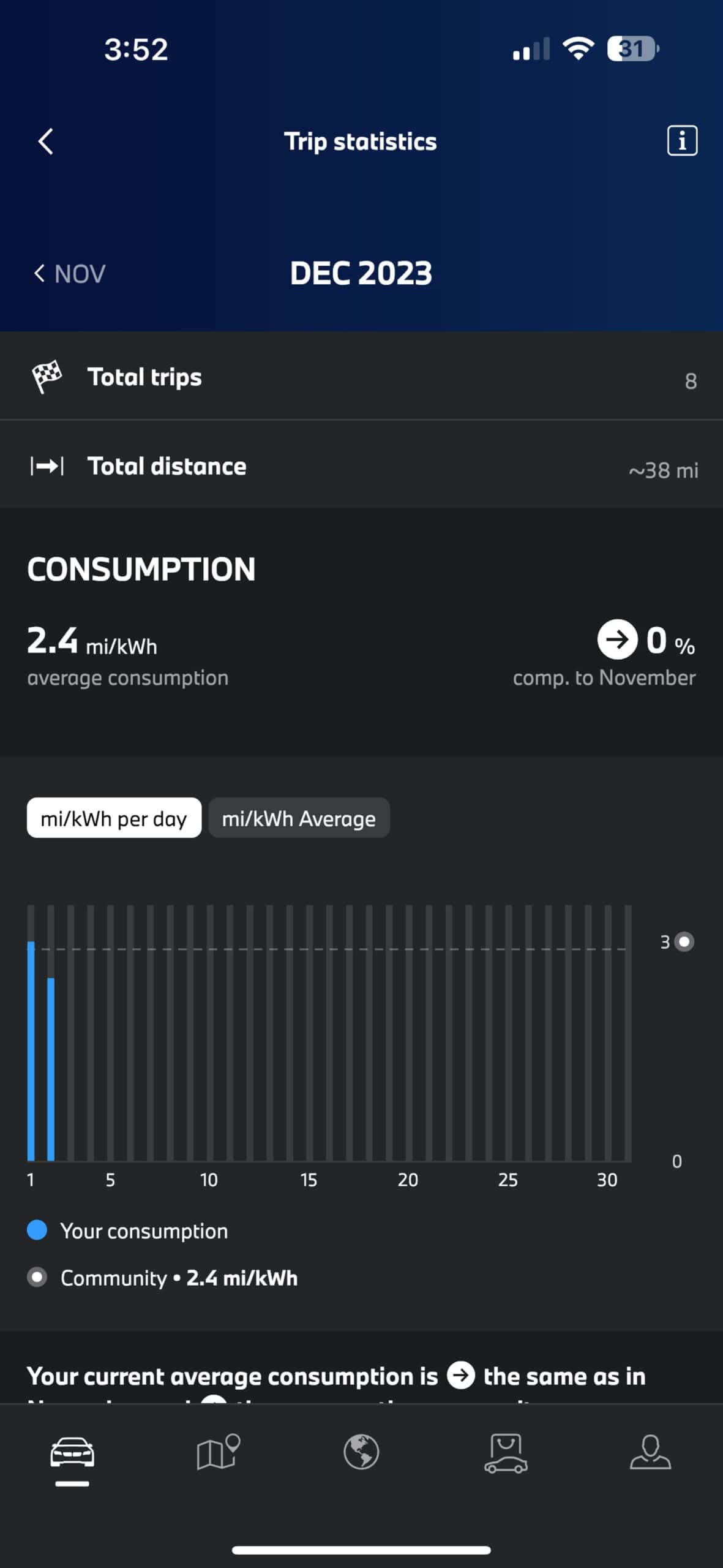Open the info icon on Trip statistics
The width and height of the screenshot is (723, 1568).
[681, 141]
